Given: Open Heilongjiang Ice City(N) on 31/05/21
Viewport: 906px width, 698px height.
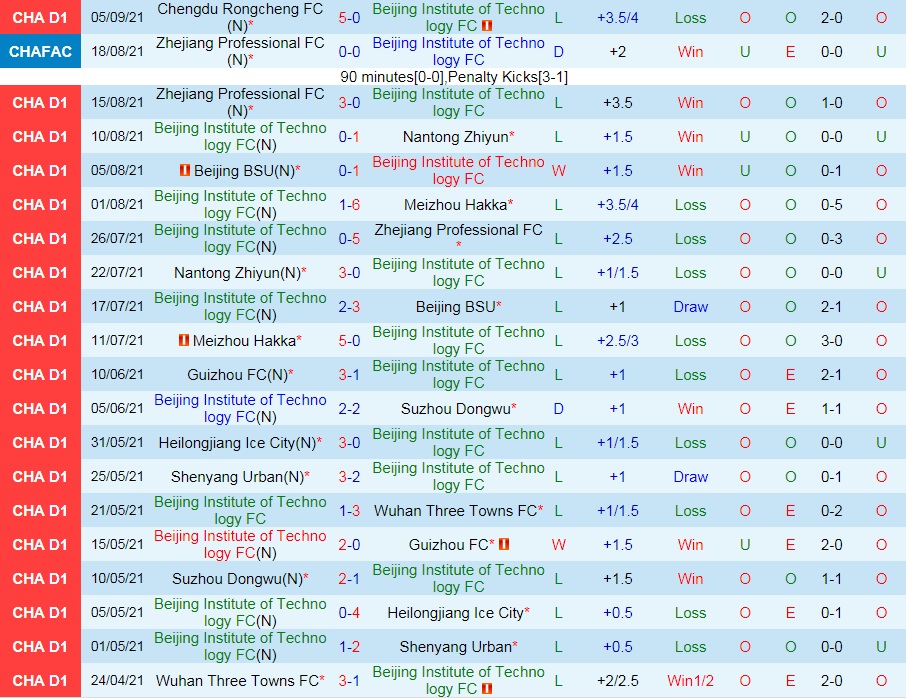Looking at the screenshot, I should [238, 443].
